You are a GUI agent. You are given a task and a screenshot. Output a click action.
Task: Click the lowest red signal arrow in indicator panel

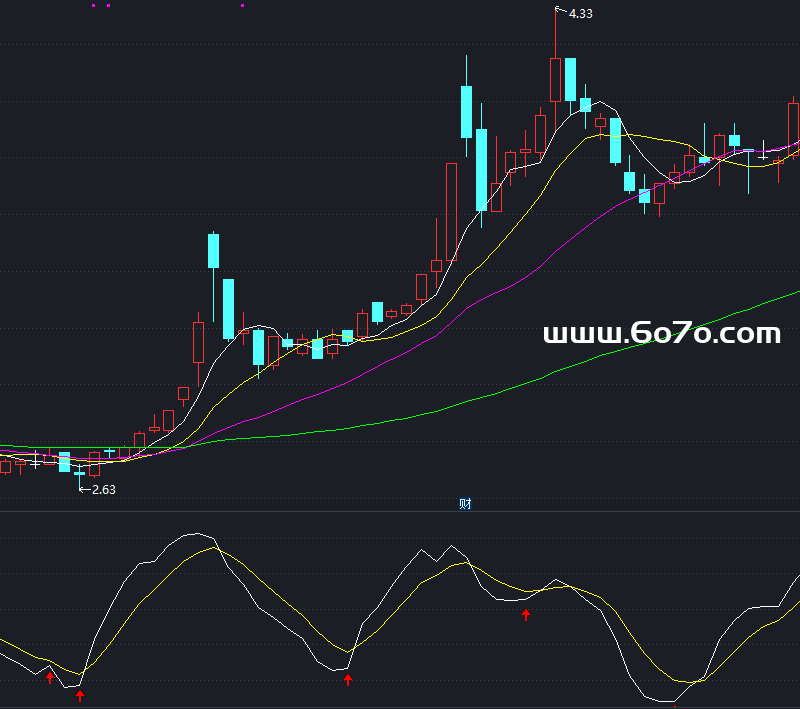coord(80,696)
